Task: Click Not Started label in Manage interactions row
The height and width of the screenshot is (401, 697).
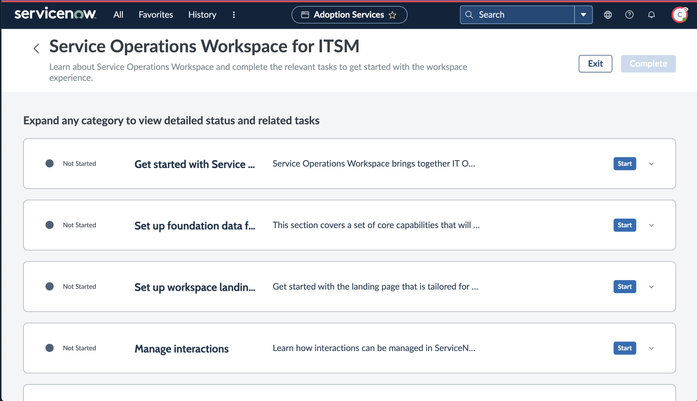Action: pos(79,348)
